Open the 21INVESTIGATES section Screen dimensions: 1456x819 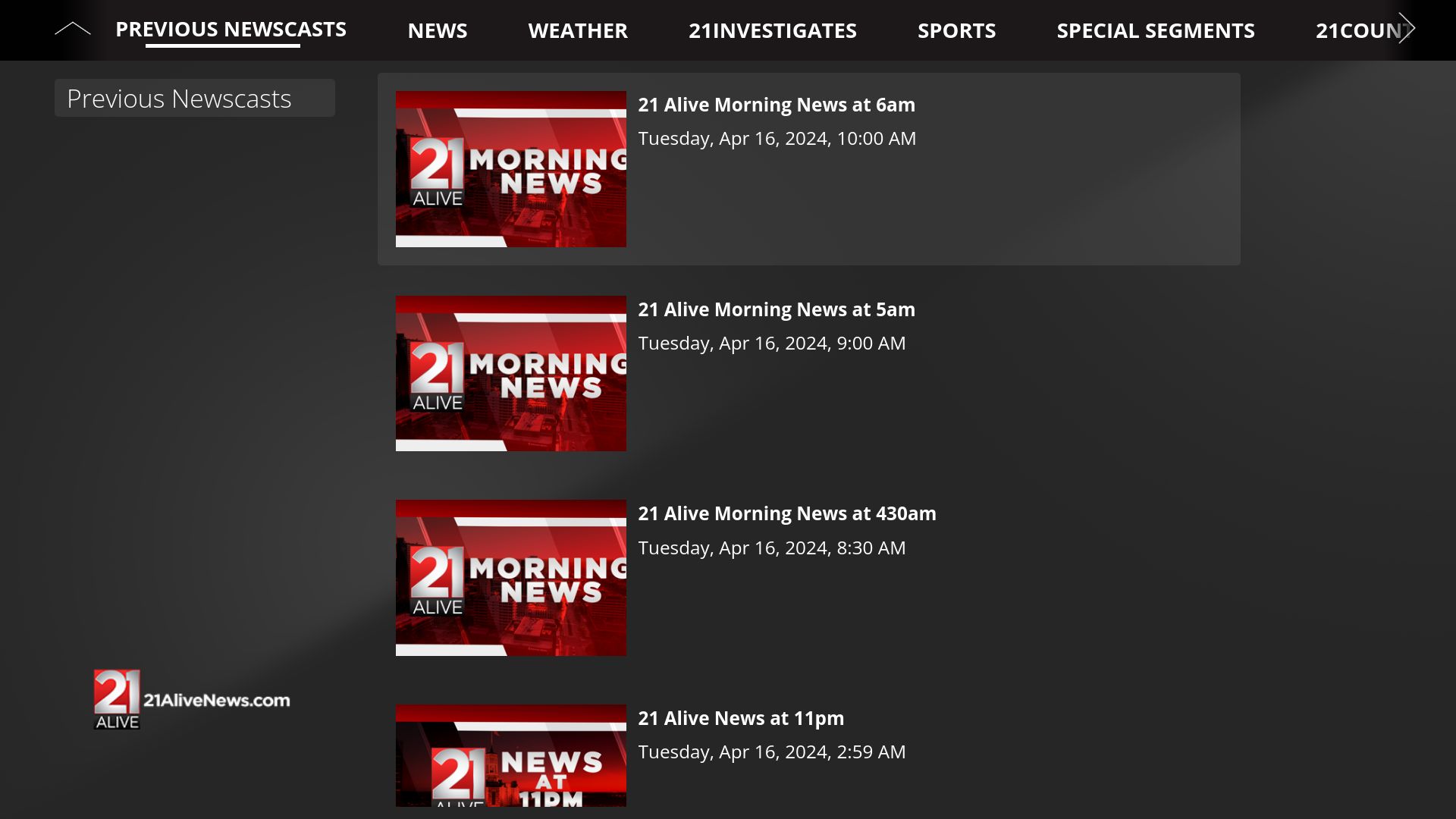tap(772, 31)
